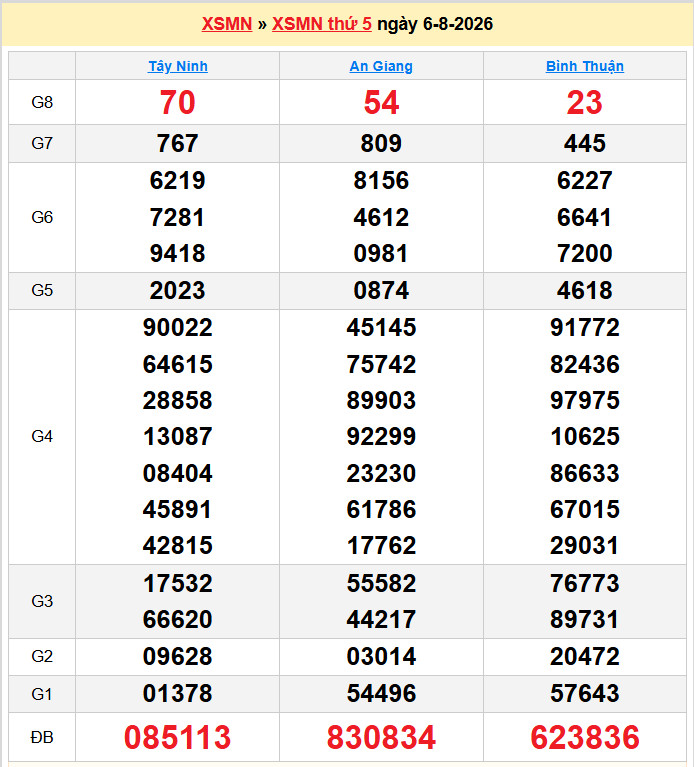Image resolution: width=694 pixels, height=767 pixels.
Task: Click G4 number 13087
Action: coord(178,436)
